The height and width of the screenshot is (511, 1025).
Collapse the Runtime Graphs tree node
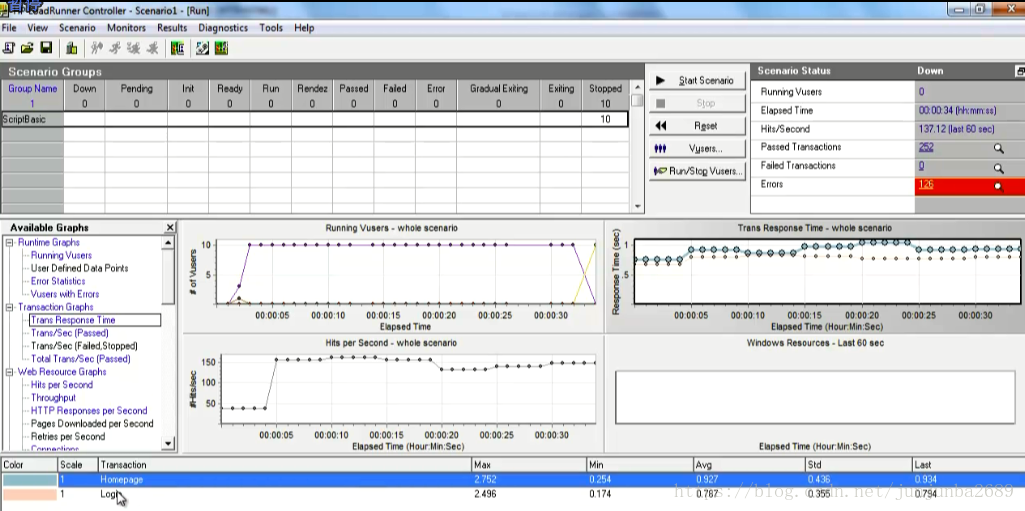[x=10, y=242]
